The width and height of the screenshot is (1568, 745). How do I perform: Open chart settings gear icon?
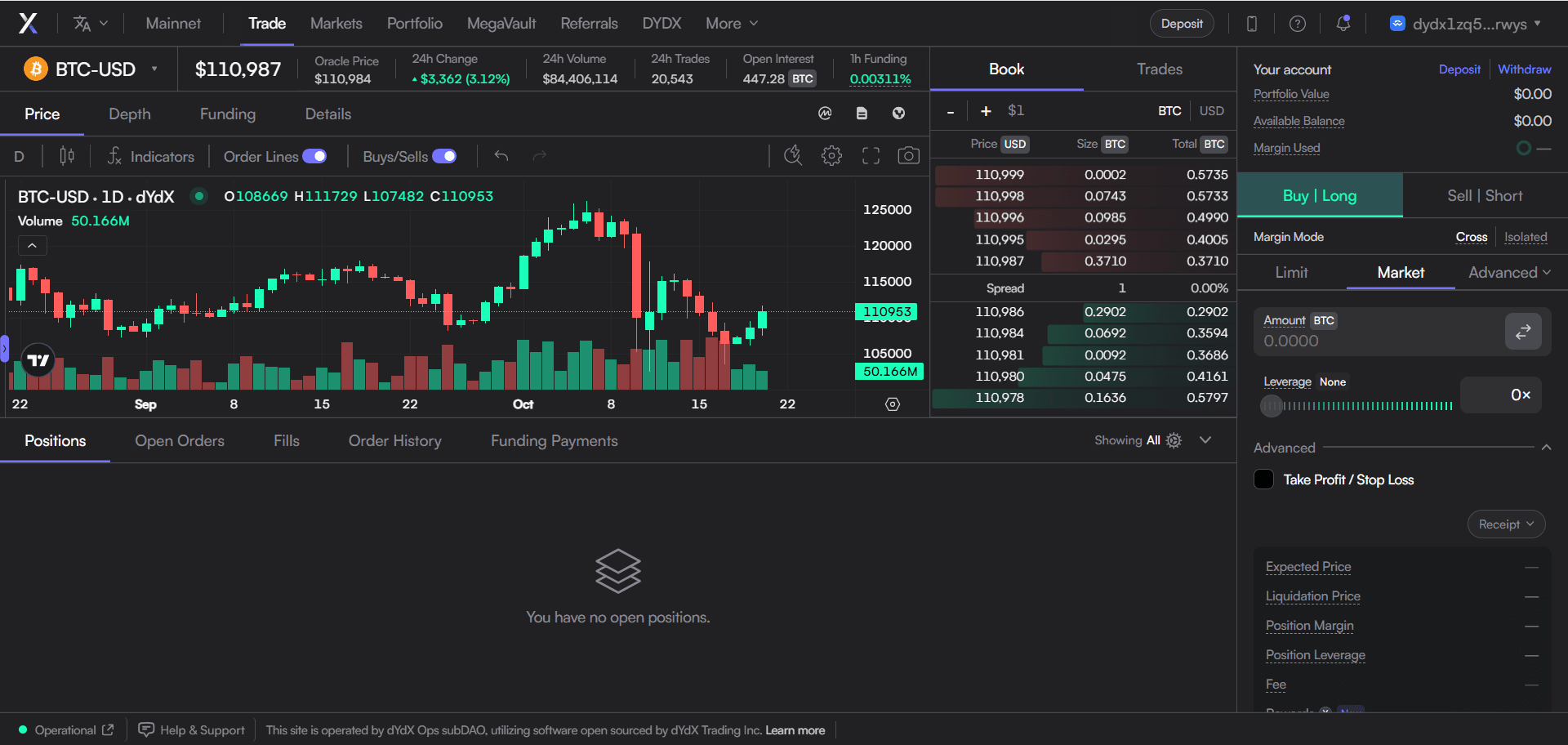pos(831,156)
